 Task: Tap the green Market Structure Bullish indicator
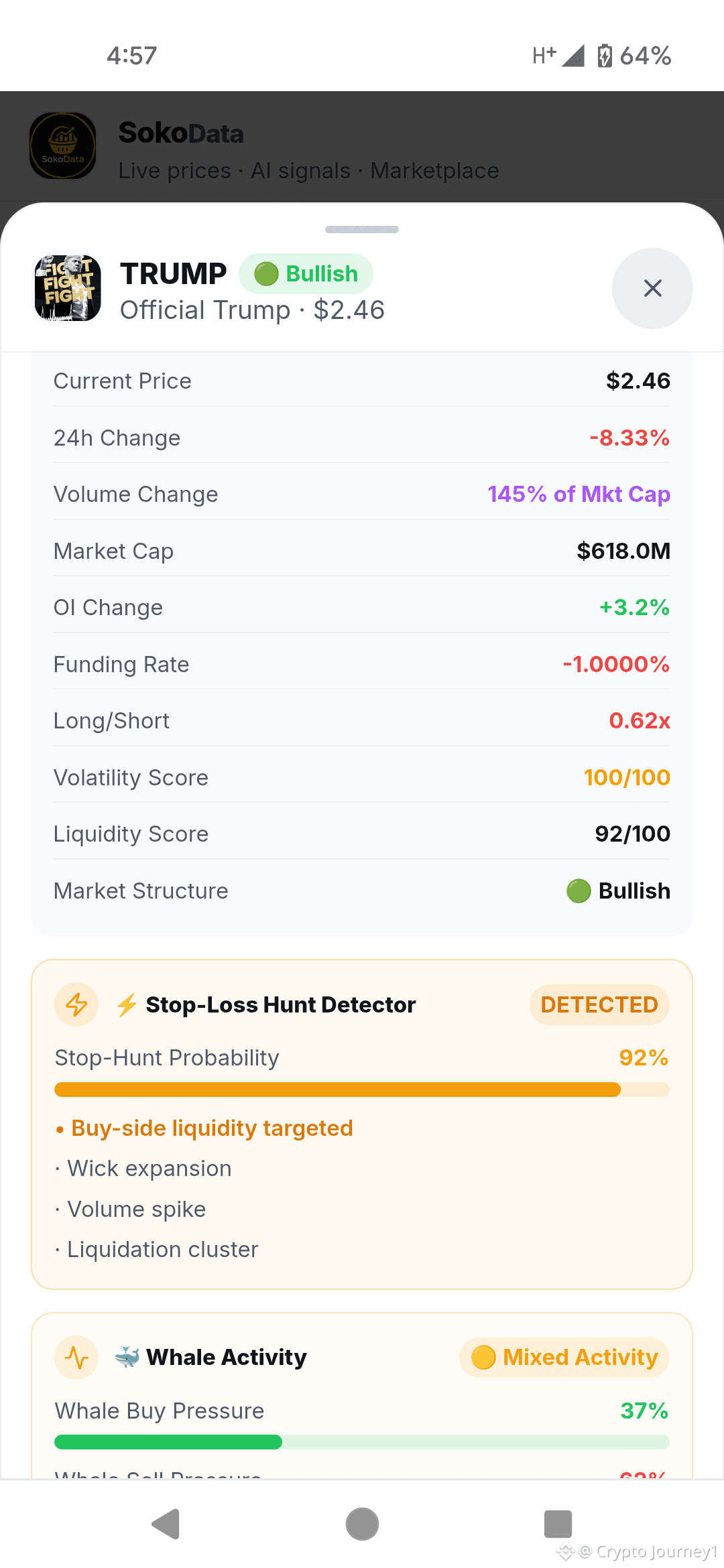[x=579, y=891]
